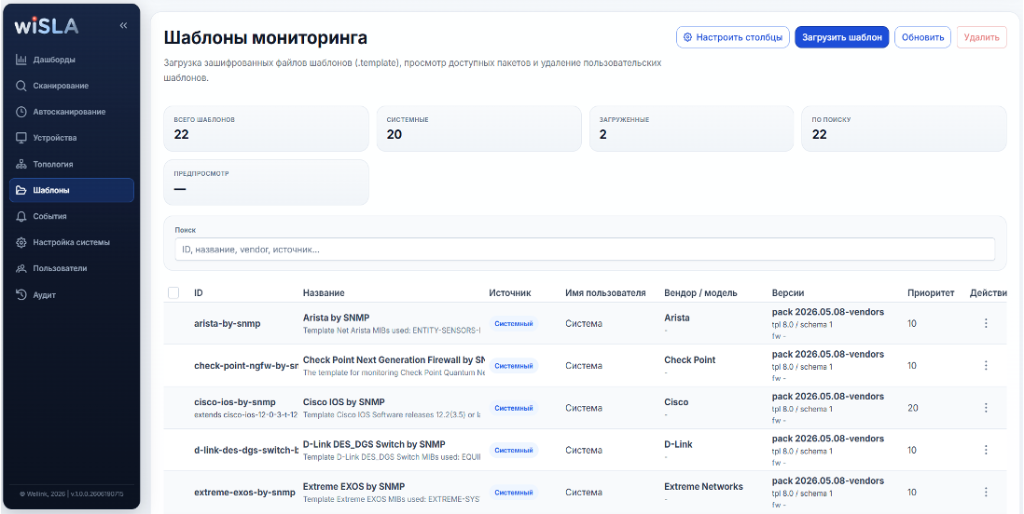This screenshot has width=1024, height=514.
Task: Click the Настройка системы gear icon
Action: pyautogui.click(x=21, y=242)
